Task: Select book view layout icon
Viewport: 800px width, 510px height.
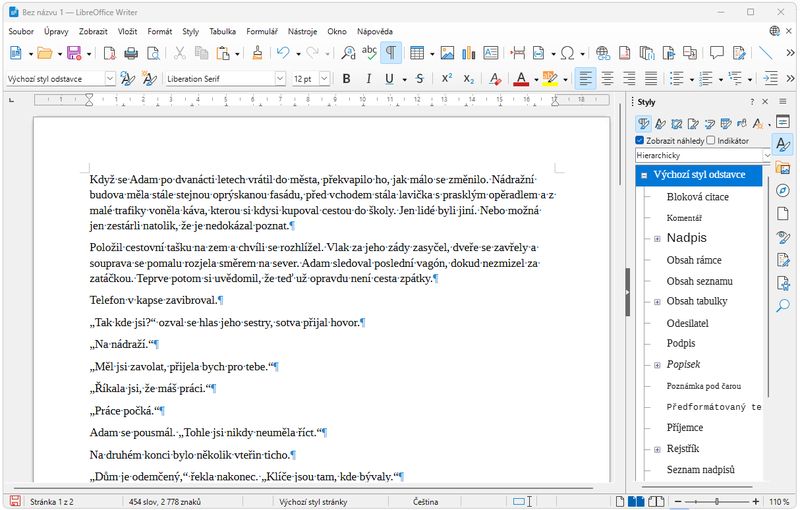Action: [x=656, y=502]
